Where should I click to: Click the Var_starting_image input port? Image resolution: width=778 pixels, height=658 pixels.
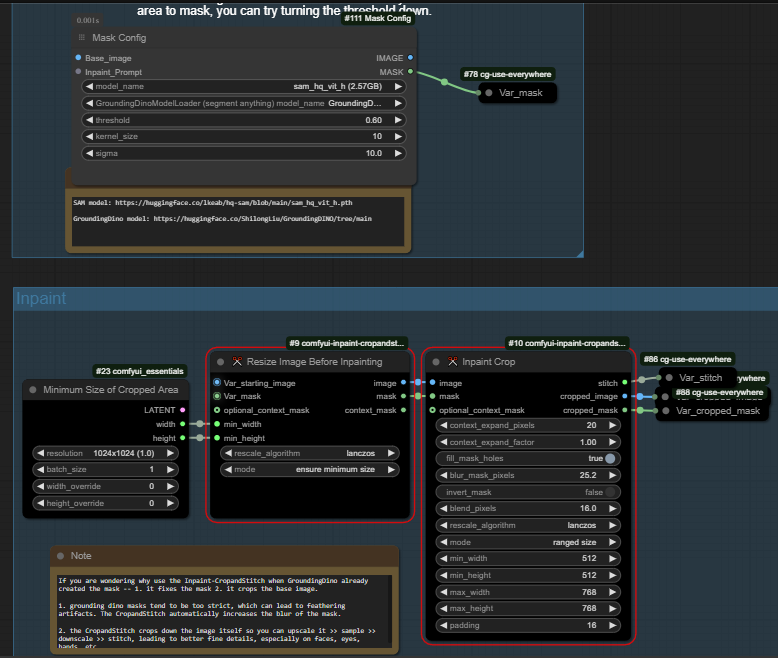coord(217,382)
